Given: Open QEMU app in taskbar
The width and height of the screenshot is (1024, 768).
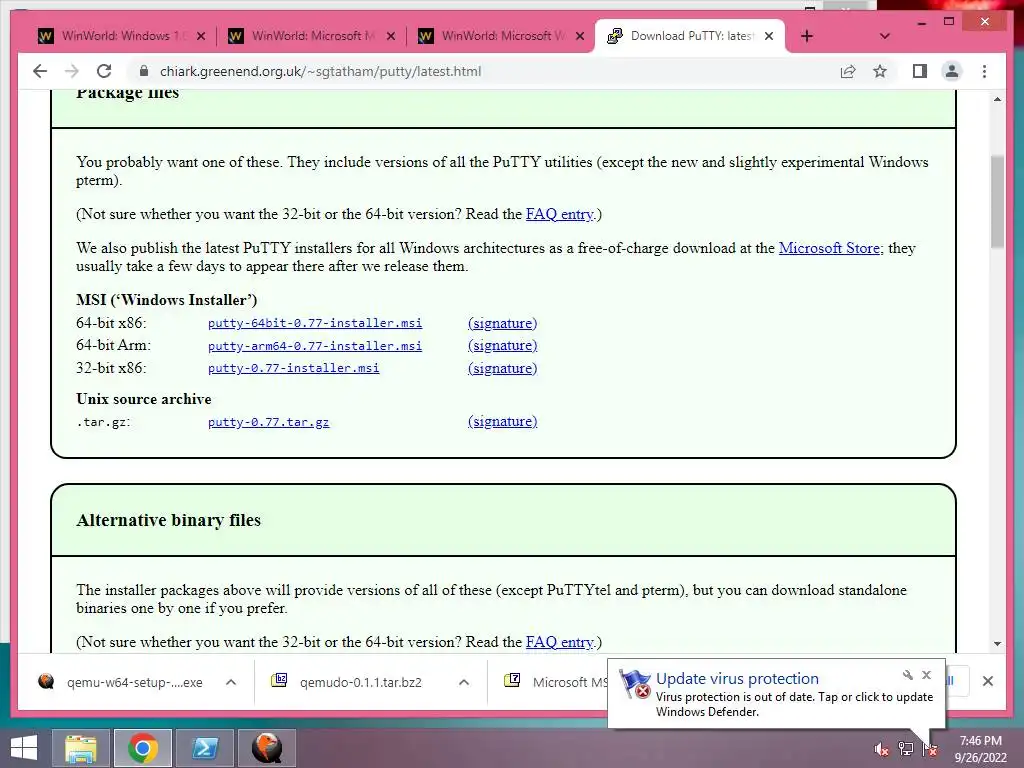Looking at the screenshot, I should coord(266,748).
